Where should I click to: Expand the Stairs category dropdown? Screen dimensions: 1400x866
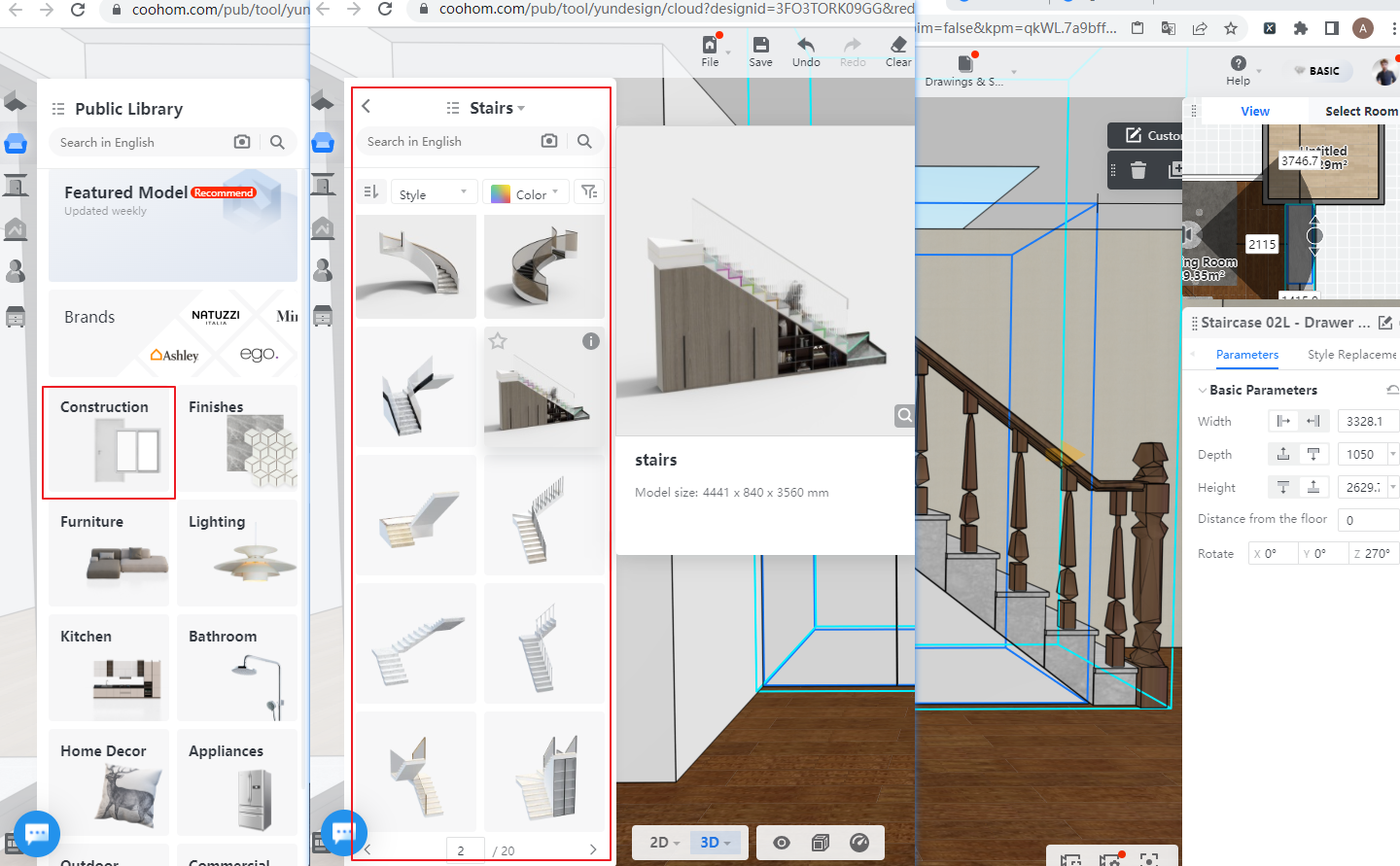point(497,108)
